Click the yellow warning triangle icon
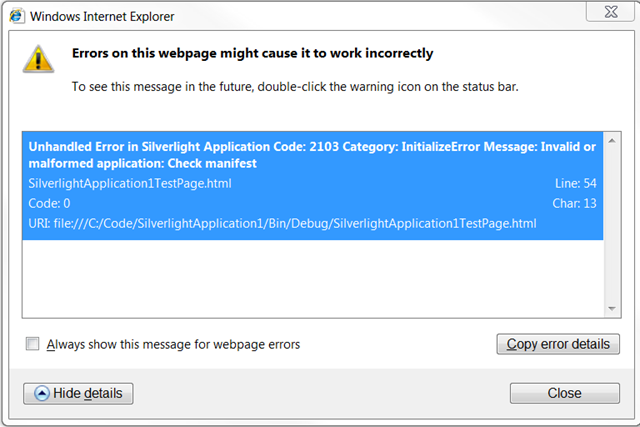640x427 pixels. point(38,59)
